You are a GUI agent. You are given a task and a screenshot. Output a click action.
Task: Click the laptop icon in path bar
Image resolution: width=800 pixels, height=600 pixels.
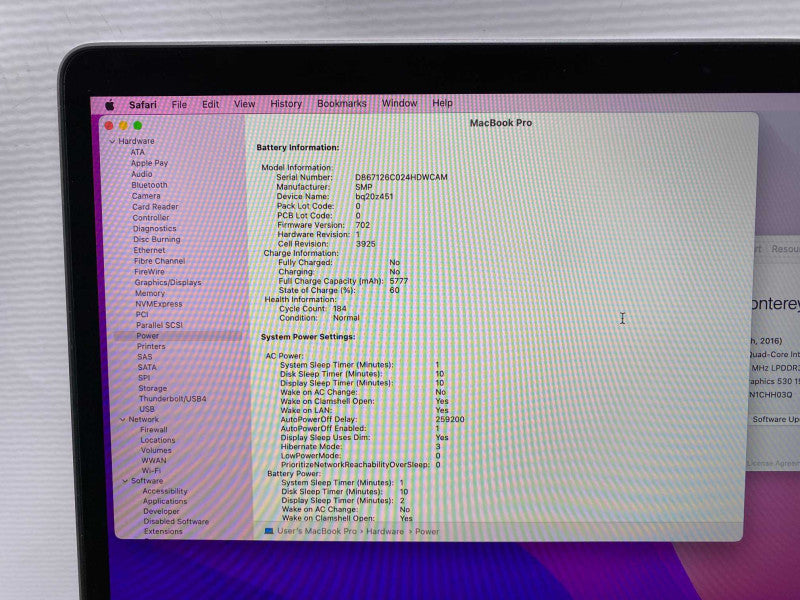point(268,531)
